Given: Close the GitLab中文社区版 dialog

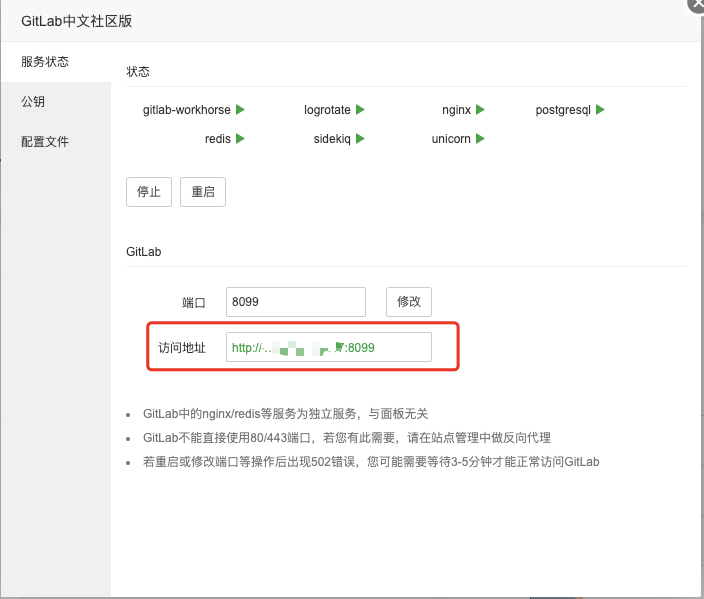Looking at the screenshot, I should coord(696,4).
